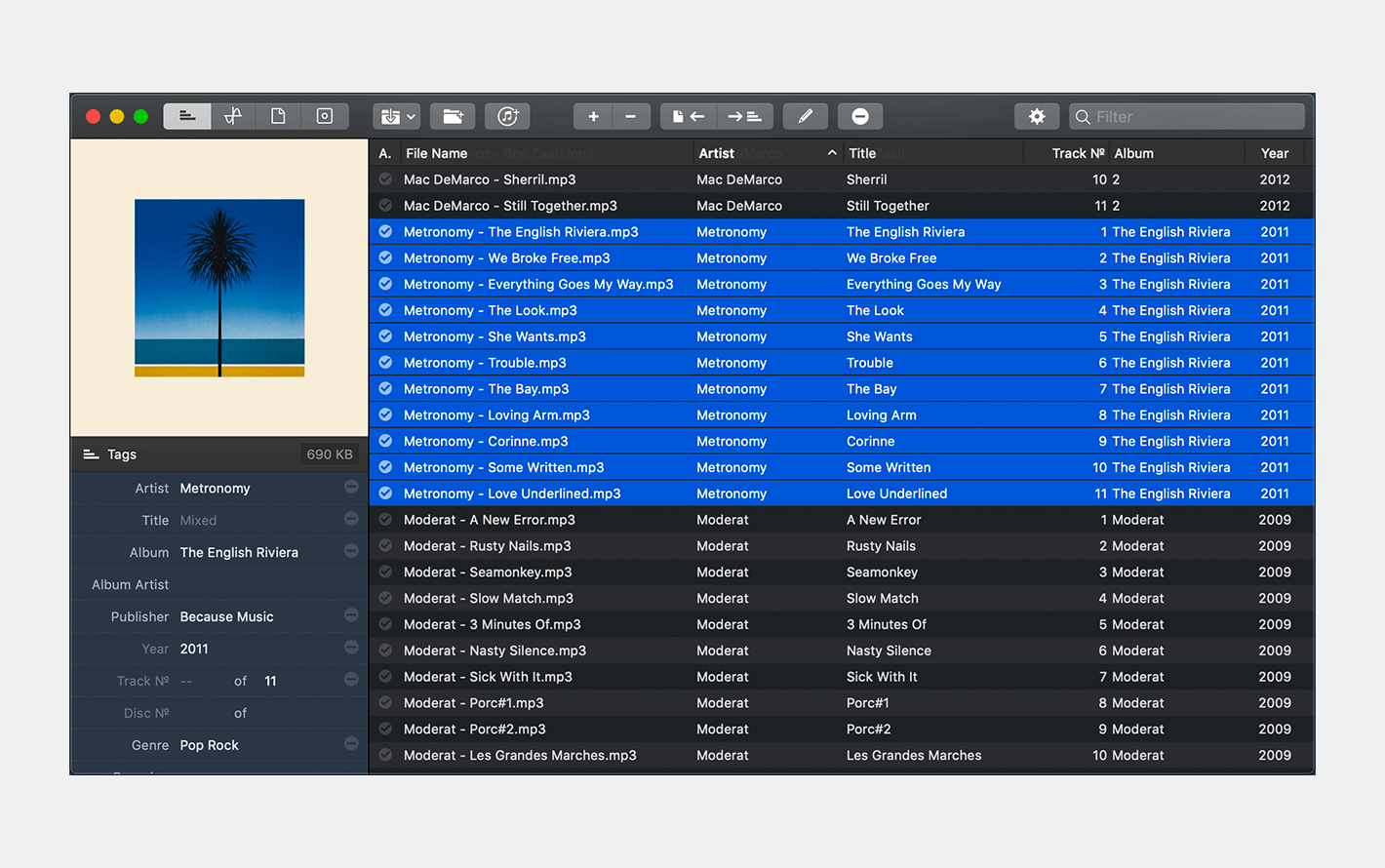This screenshot has height=868, width=1385.
Task: Open the tag sources dropdown in toolbar
Action: pyautogui.click(x=396, y=116)
